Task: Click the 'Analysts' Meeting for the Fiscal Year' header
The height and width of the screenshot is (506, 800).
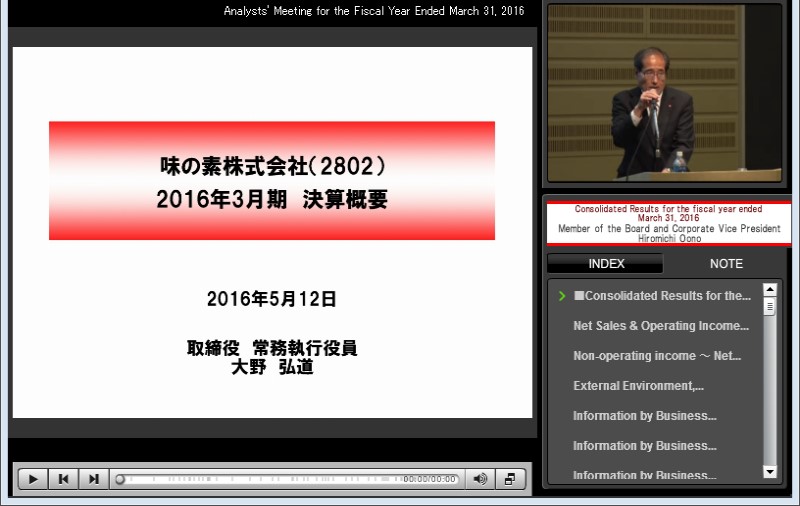Action: click(373, 11)
